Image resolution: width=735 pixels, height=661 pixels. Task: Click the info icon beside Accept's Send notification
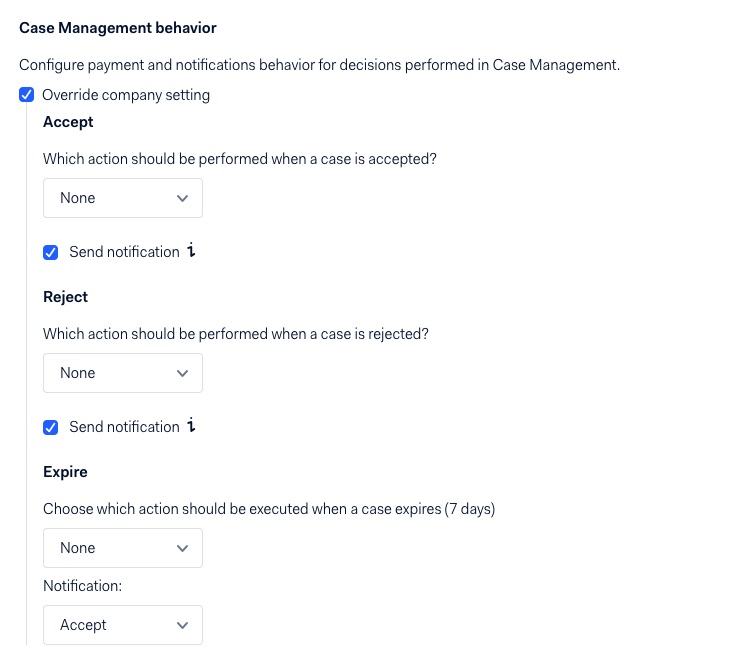[x=191, y=251]
